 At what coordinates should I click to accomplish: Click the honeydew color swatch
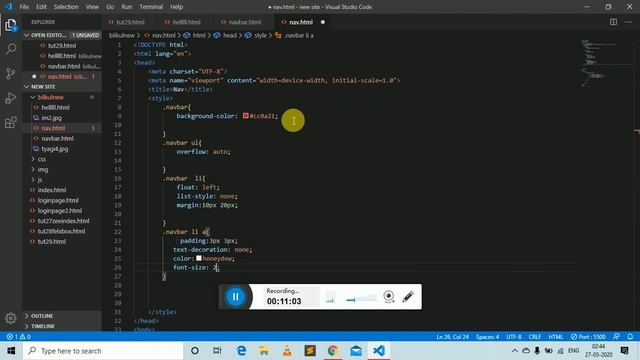[x=199, y=258]
